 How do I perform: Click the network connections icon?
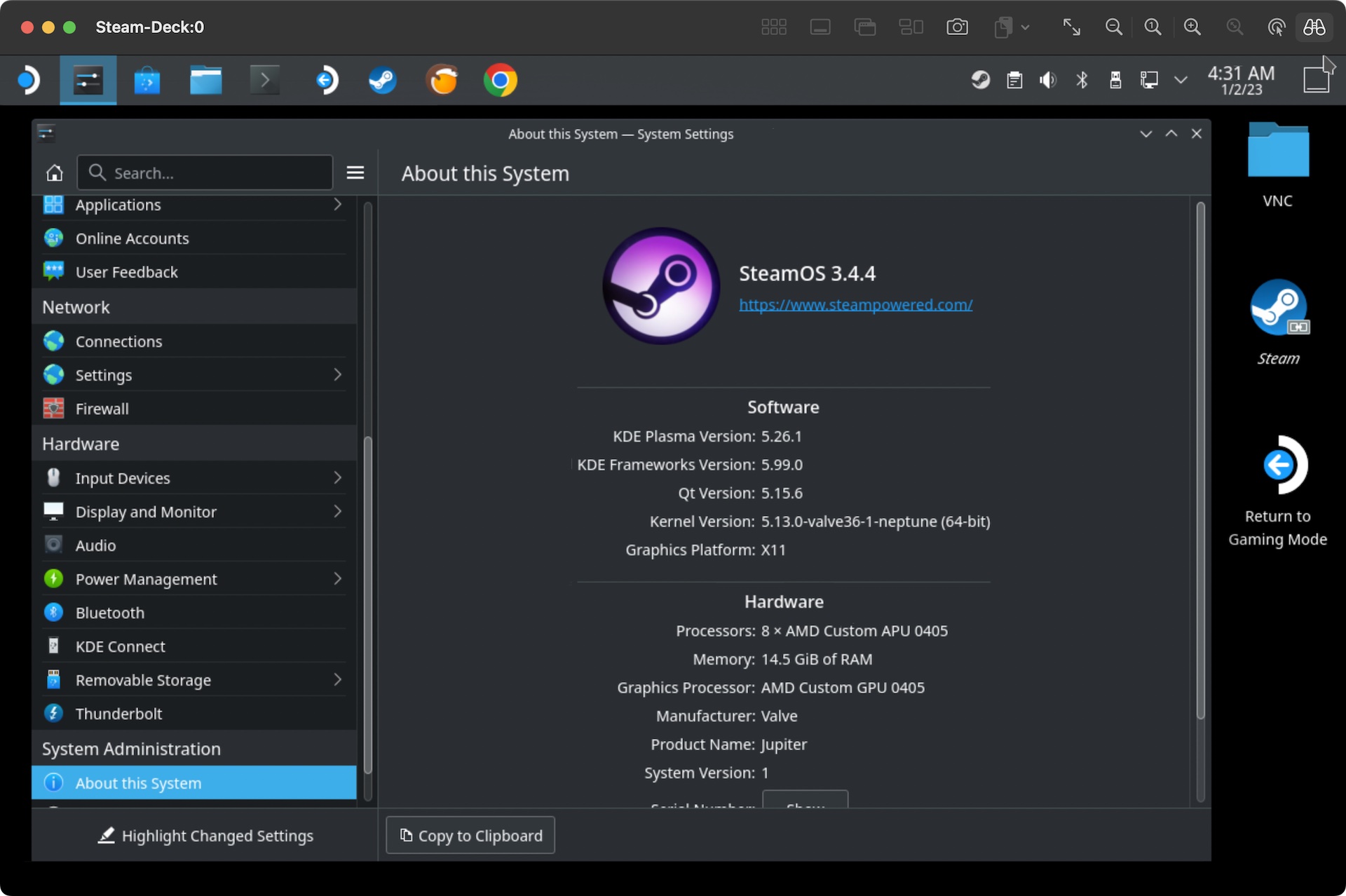point(1150,79)
